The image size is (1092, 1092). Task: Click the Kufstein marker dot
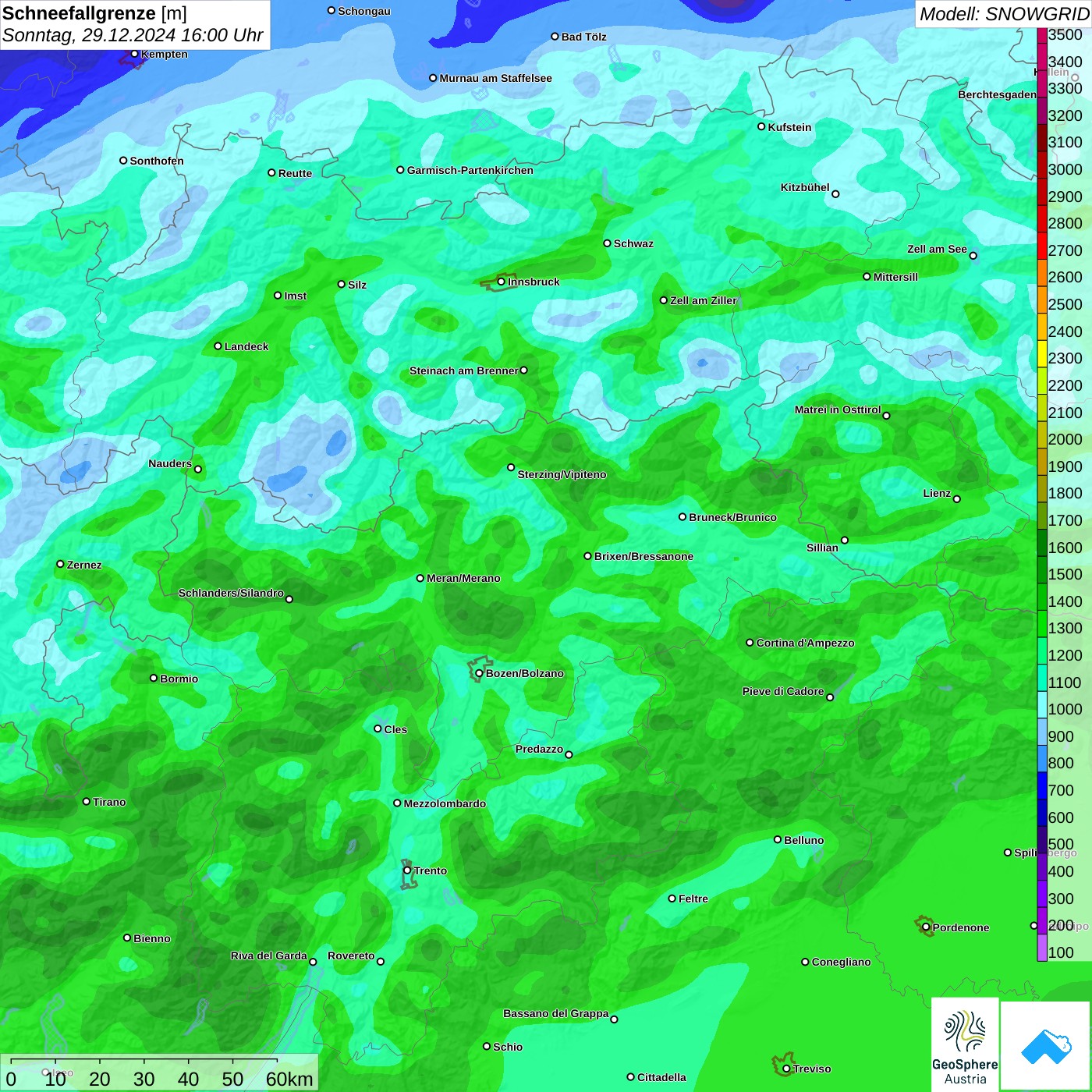point(761,126)
